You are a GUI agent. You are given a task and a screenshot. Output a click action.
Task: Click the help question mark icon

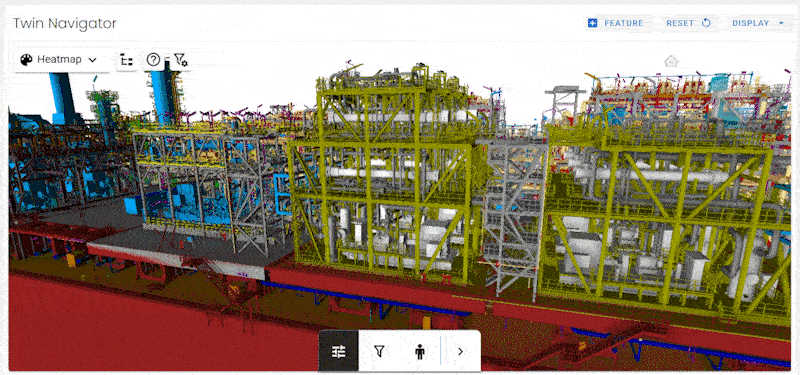click(153, 60)
